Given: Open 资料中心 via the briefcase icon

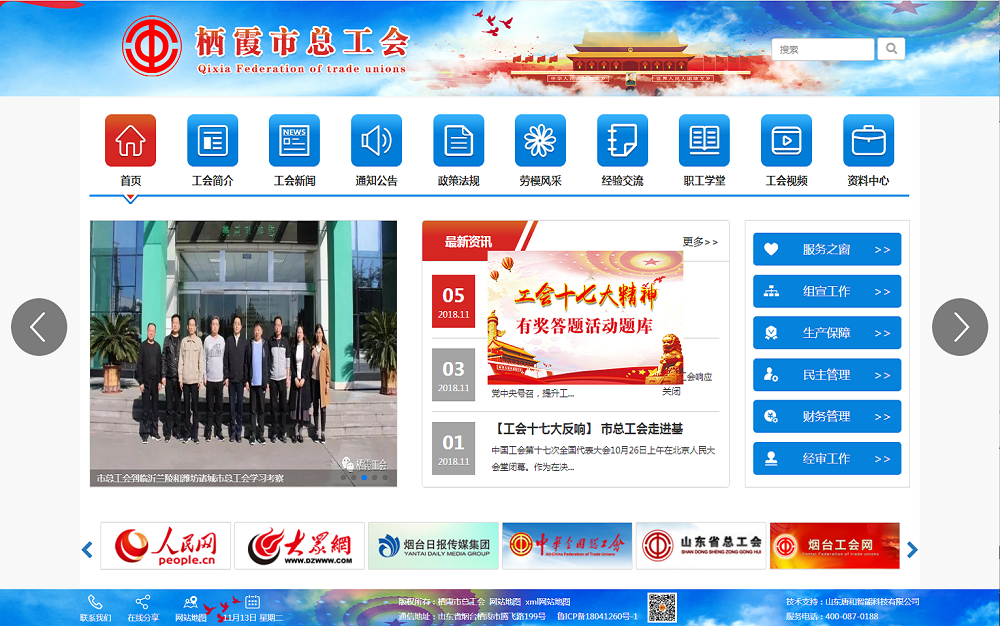Looking at the screenshot, I should (x=868, y=140).
